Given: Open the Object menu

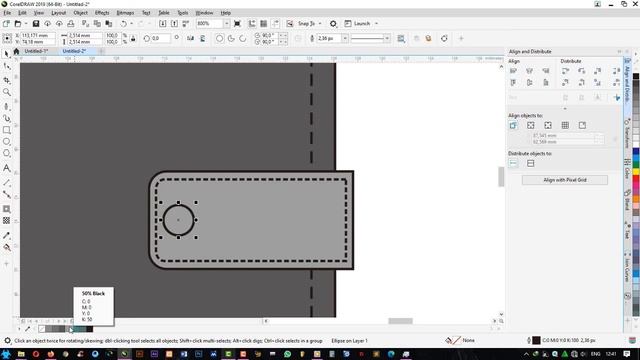Looking at the screenshot, I should (80, 13).
